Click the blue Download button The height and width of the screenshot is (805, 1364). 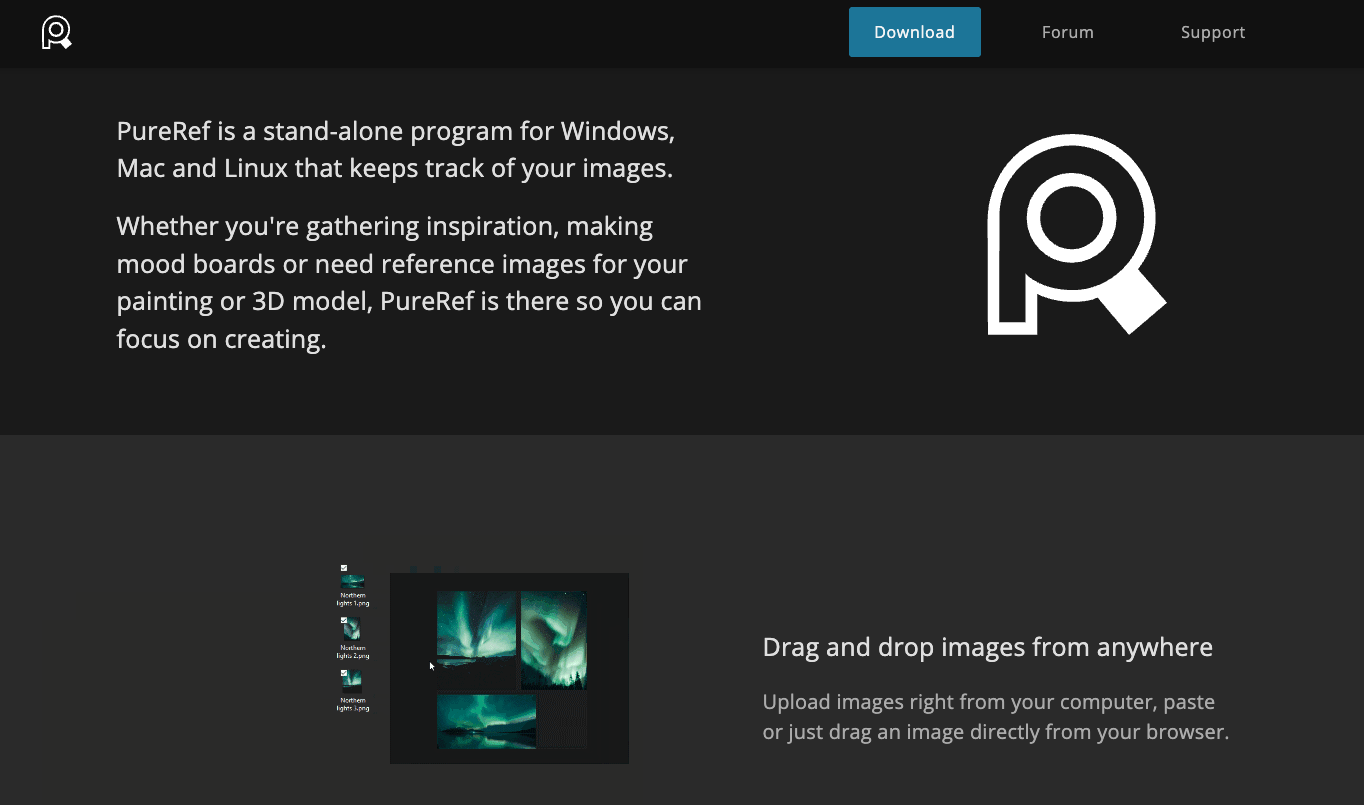[915, 32]
